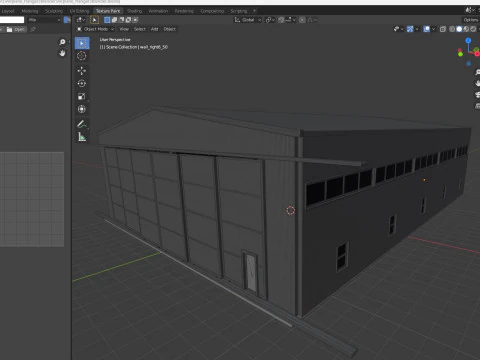Click the camera view gizmo icon
The height and width of the screenshot is (360, 480).
tap(477, 95)
